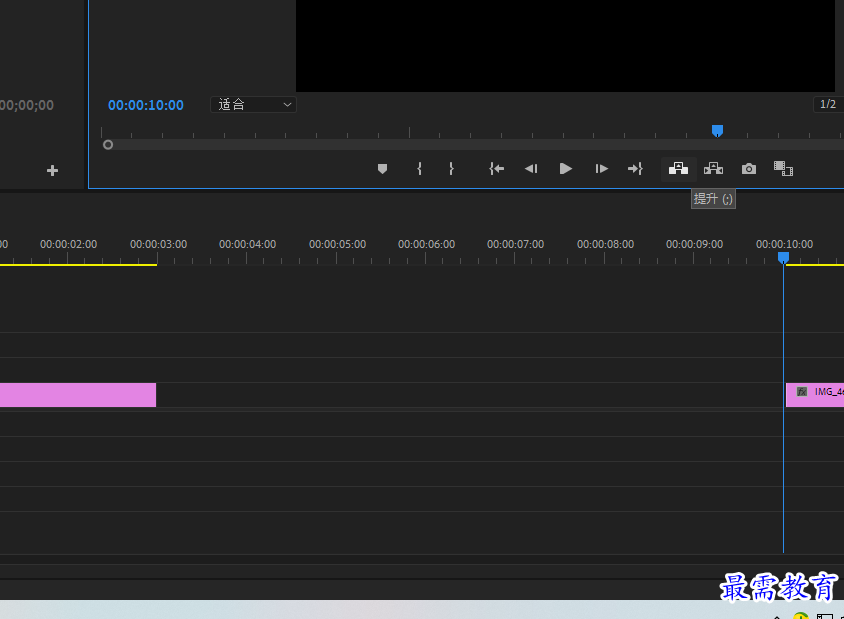The width and height of the screenshot is (844, 619).
Task: Click the Mark Out bracket icon
Action: [451, 169]
